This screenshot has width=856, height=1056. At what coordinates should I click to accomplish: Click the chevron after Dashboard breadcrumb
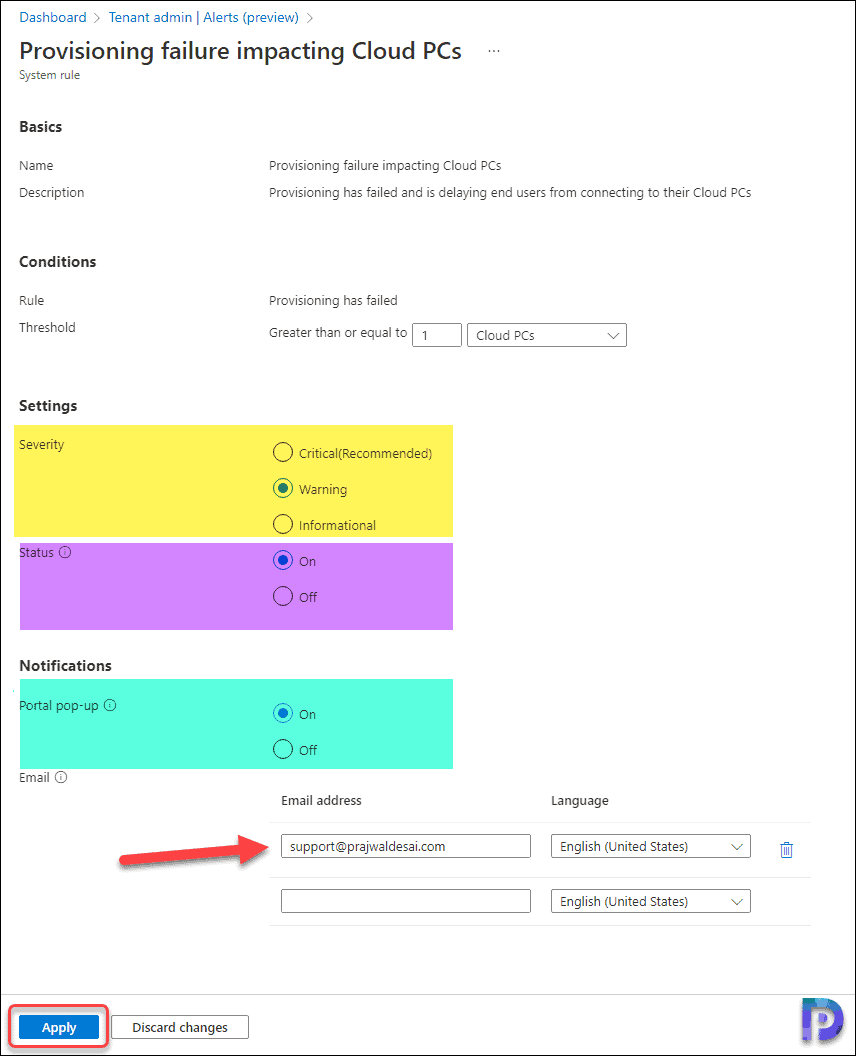[96, 18]
